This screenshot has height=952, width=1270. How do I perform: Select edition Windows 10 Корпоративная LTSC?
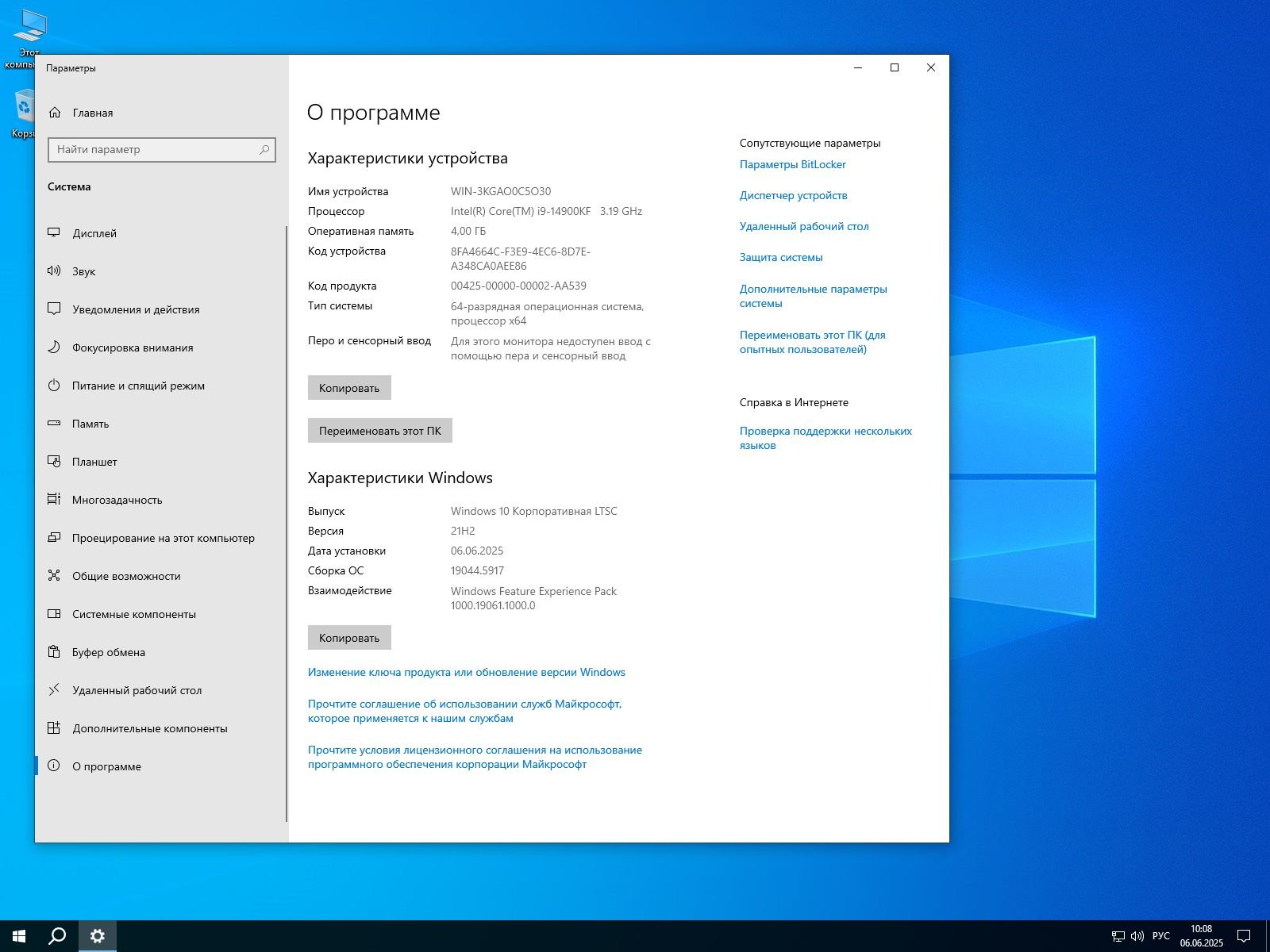coord(533,511)
